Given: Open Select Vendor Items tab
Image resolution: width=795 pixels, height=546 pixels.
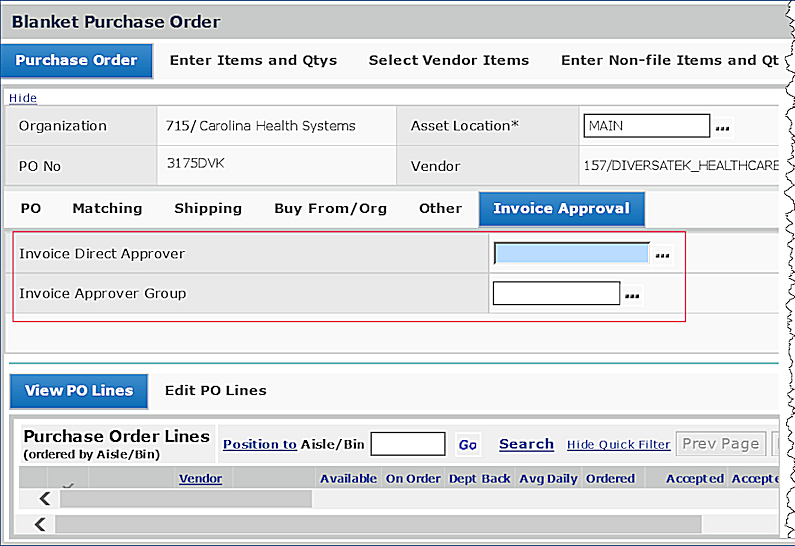Looking at the screenshot, I should (x=449, y=60).
